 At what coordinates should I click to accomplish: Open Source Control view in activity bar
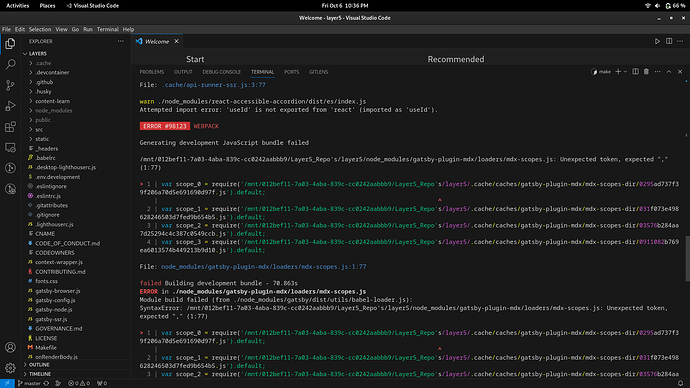(x=10, y=85)
